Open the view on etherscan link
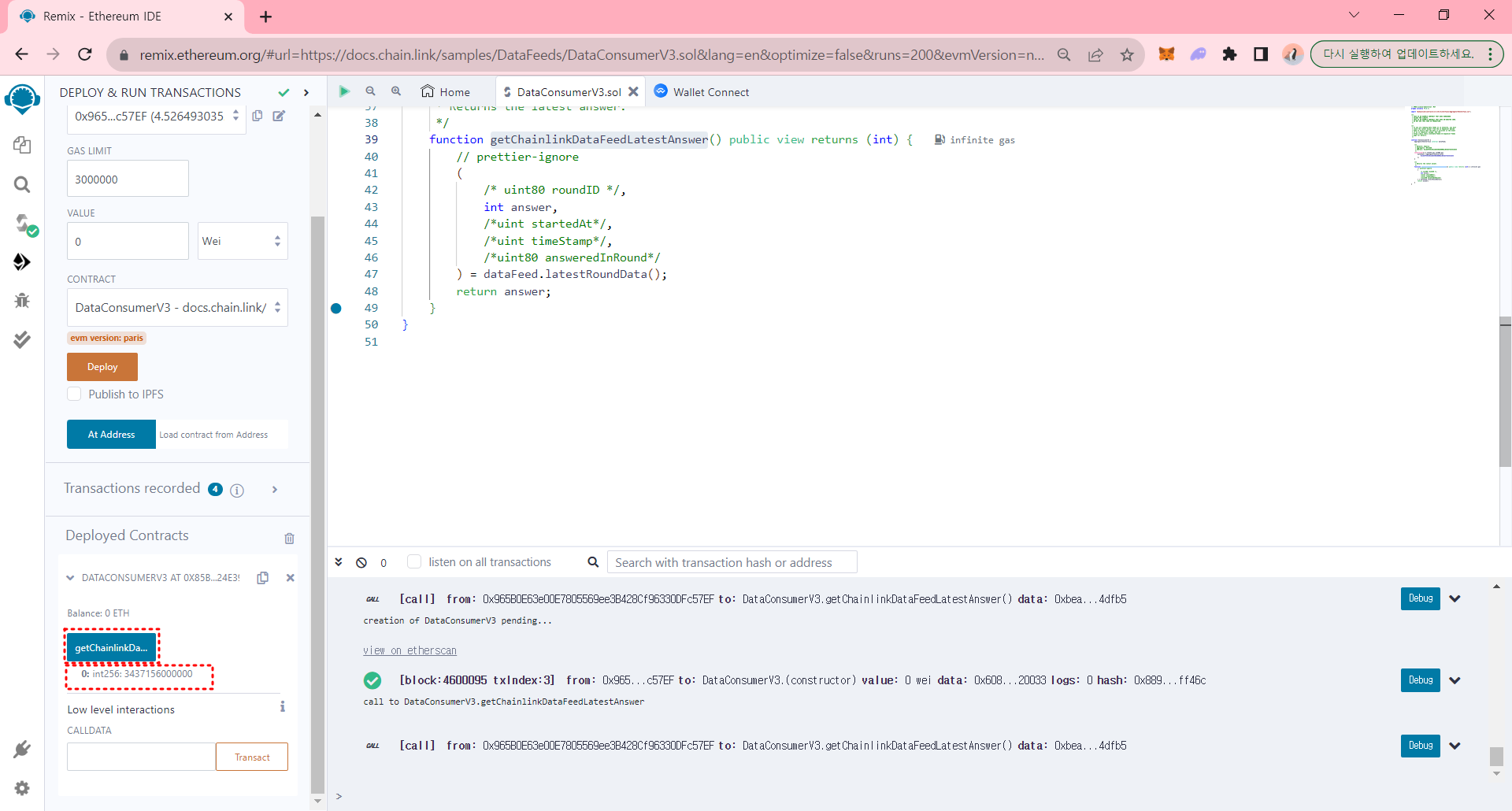1512x811 pixels. [409, 650]
